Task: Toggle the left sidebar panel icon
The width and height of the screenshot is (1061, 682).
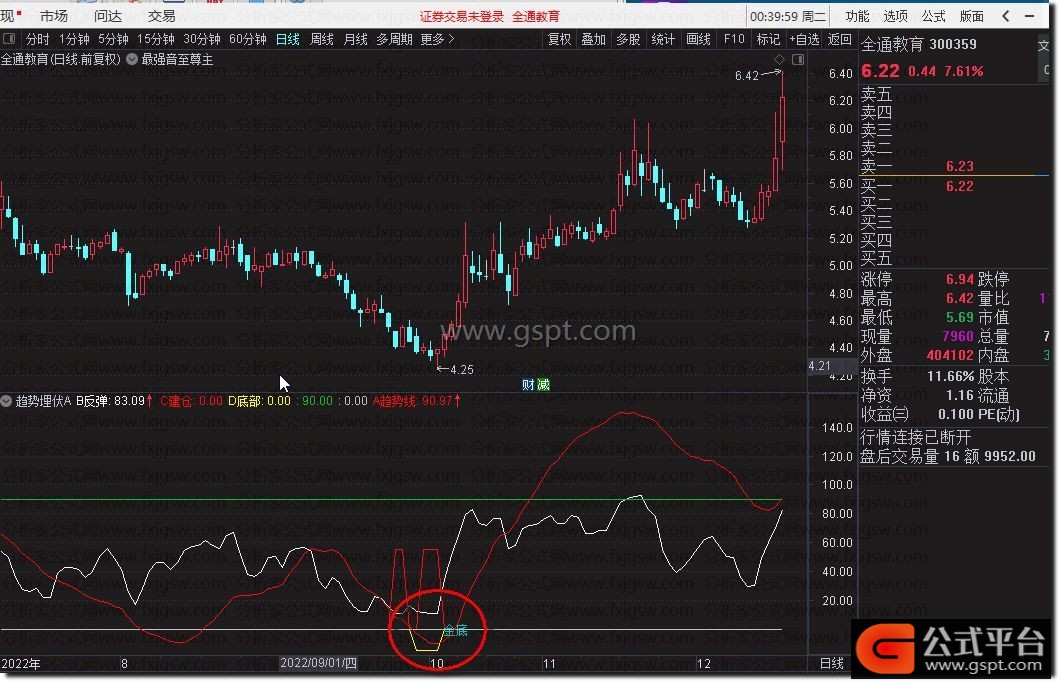Action: point(9,39)
